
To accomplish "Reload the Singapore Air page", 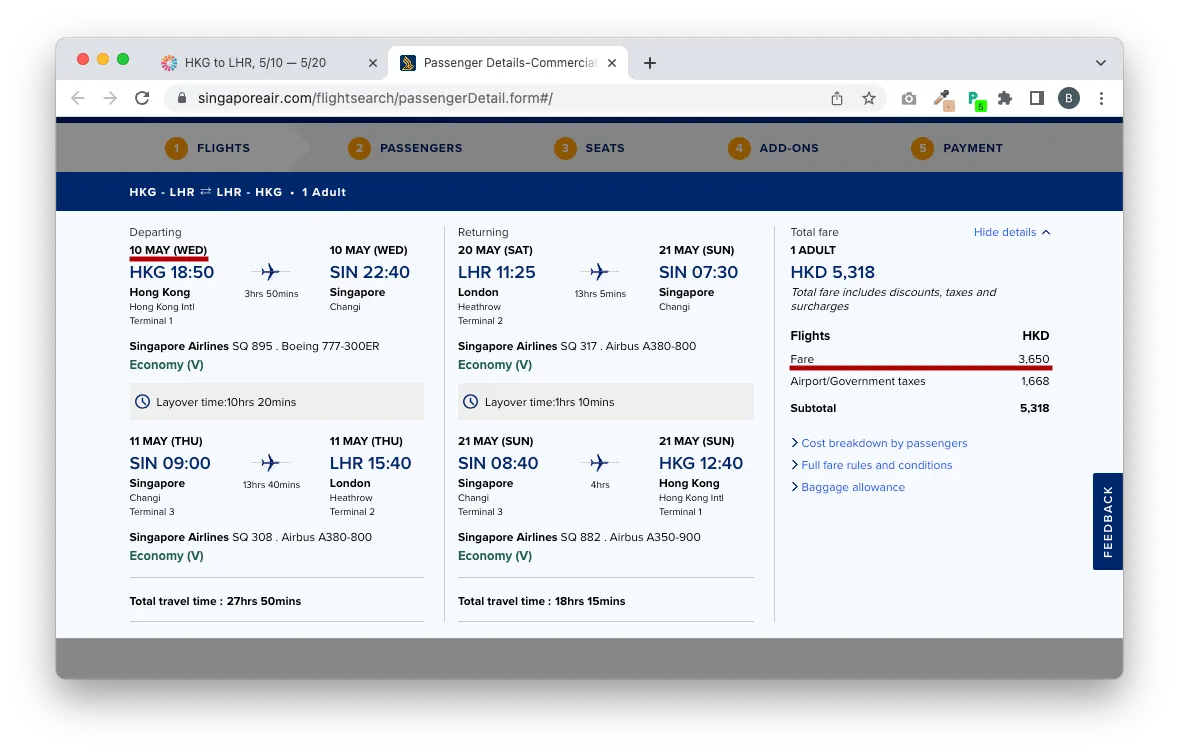I will [142, 99].
